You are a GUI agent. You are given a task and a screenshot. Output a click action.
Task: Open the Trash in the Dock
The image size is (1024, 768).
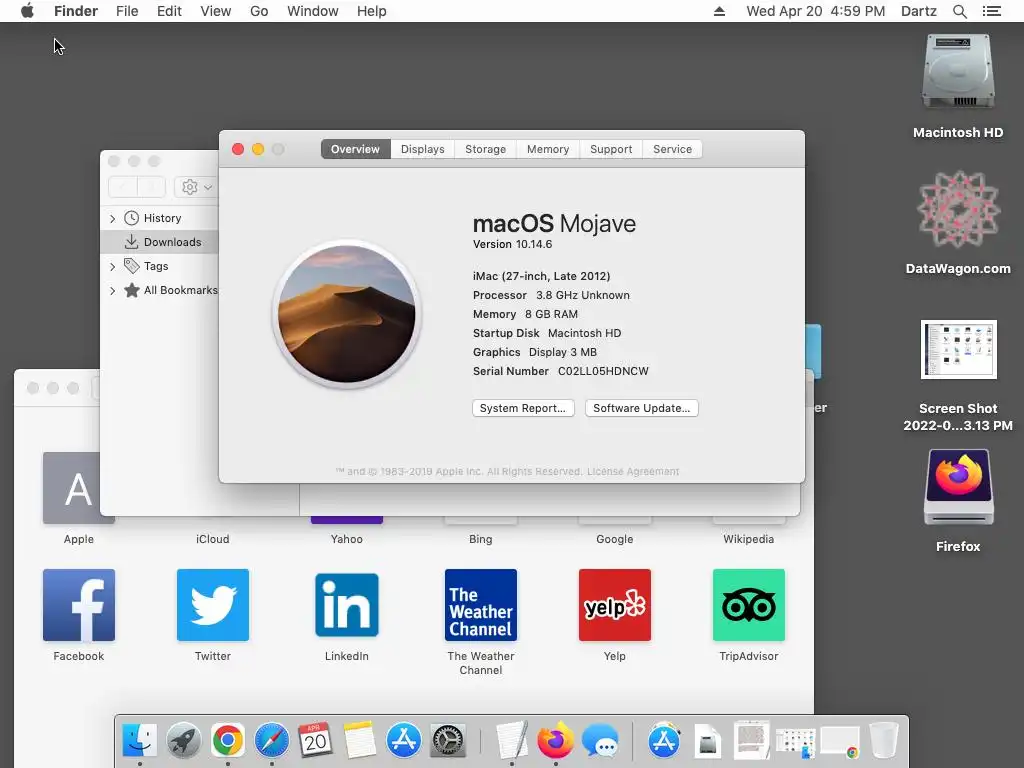tap(884, 741)
